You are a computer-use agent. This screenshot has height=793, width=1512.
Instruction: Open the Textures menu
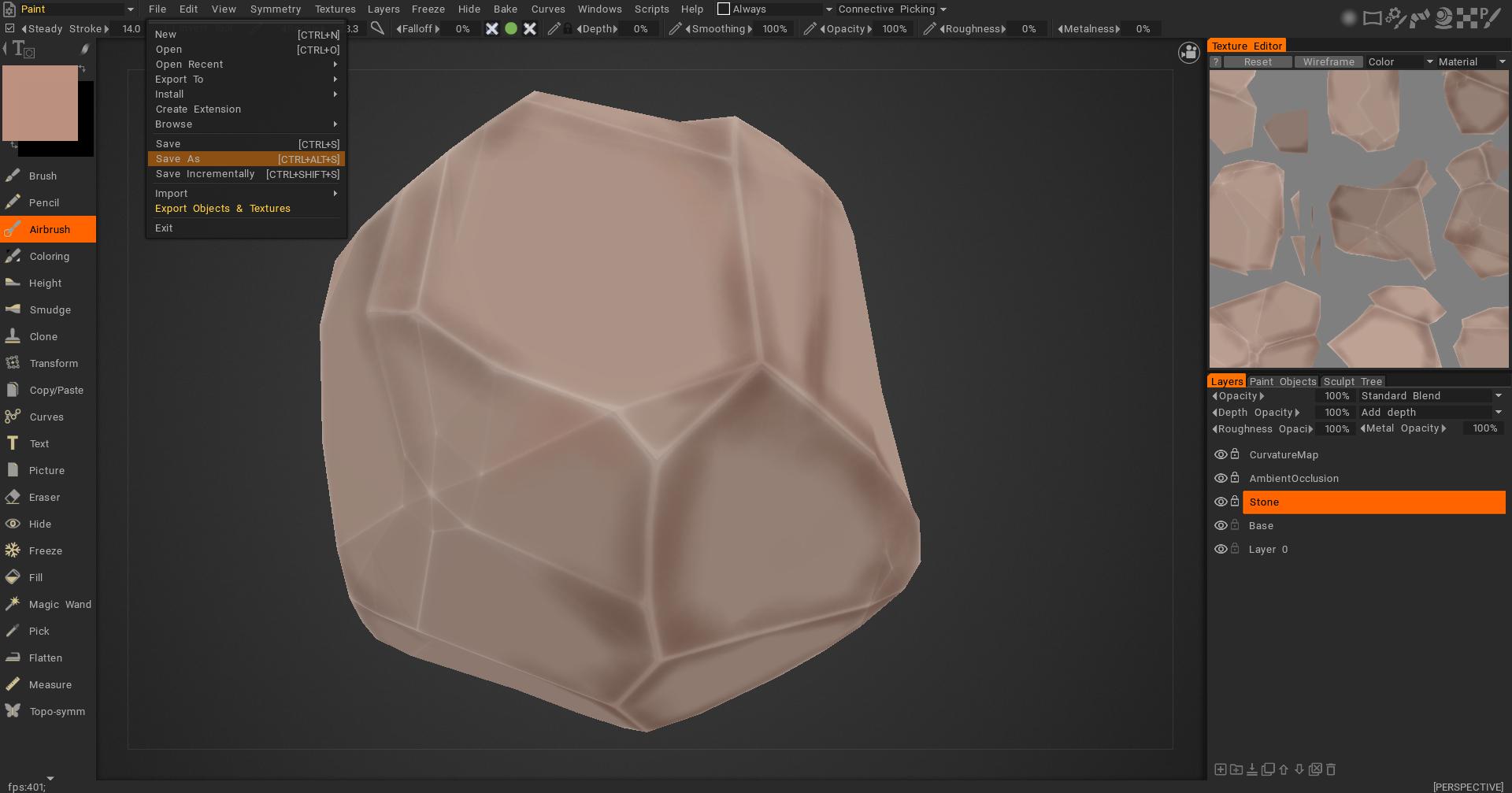click(335, 9)
